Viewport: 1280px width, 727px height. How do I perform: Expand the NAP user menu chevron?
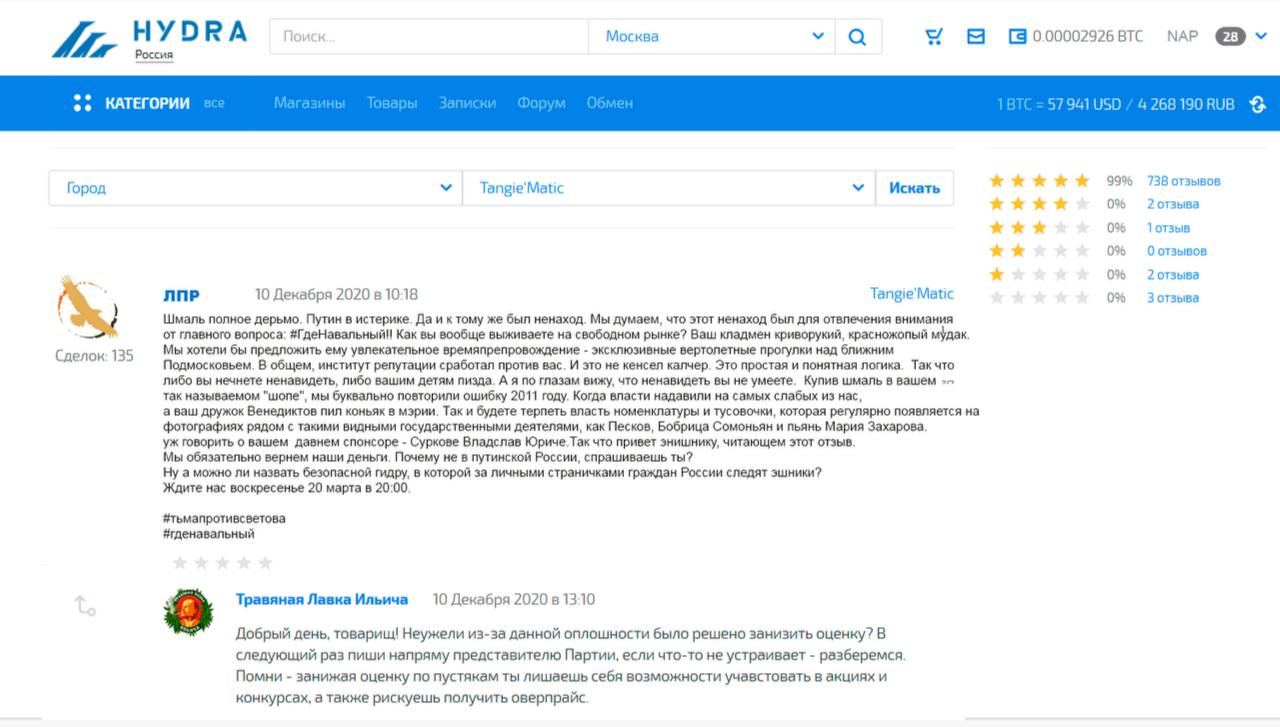pyautogui.click(x=1260, y=37)
